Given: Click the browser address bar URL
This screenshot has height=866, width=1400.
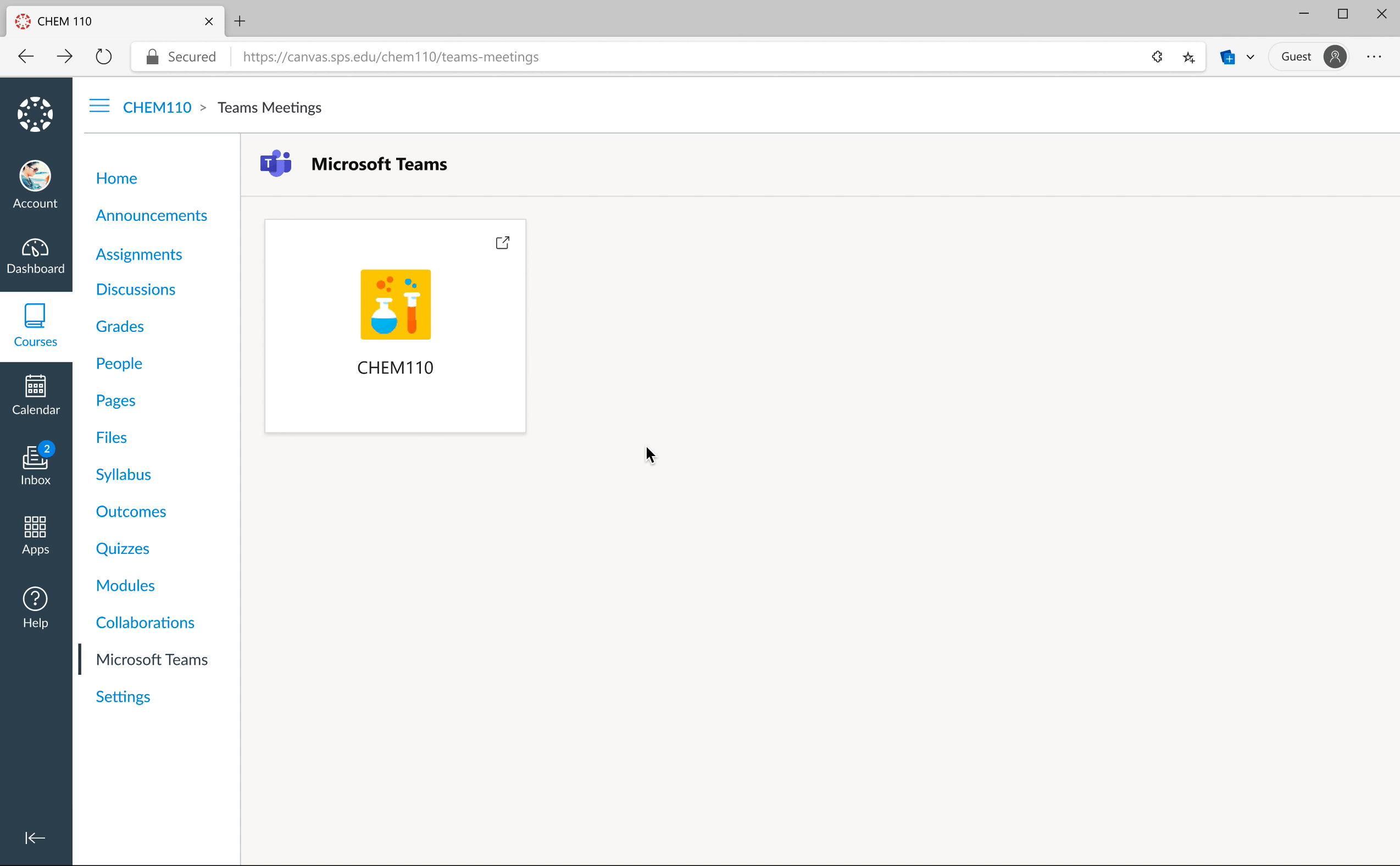Looking at the screenshot, I should click(391, 57).
